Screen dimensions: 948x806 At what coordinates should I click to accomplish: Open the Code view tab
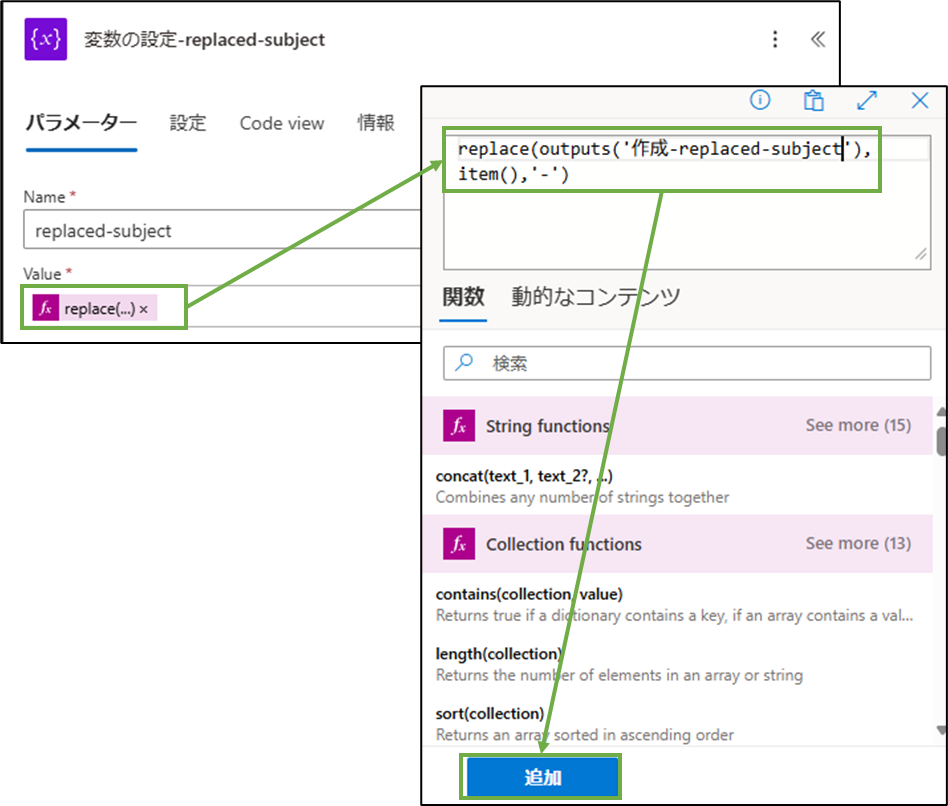pos(282,123)
